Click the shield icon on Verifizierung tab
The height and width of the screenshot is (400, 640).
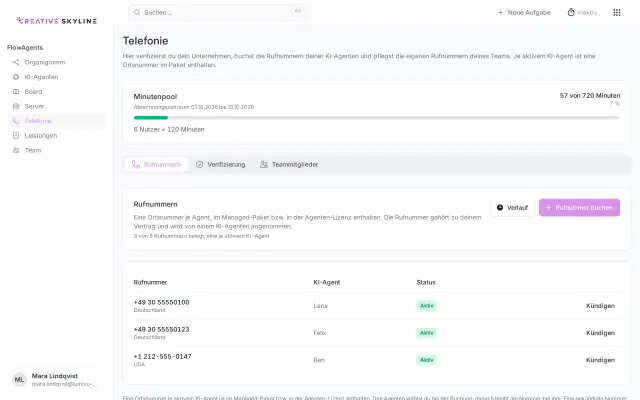(200, 164)
